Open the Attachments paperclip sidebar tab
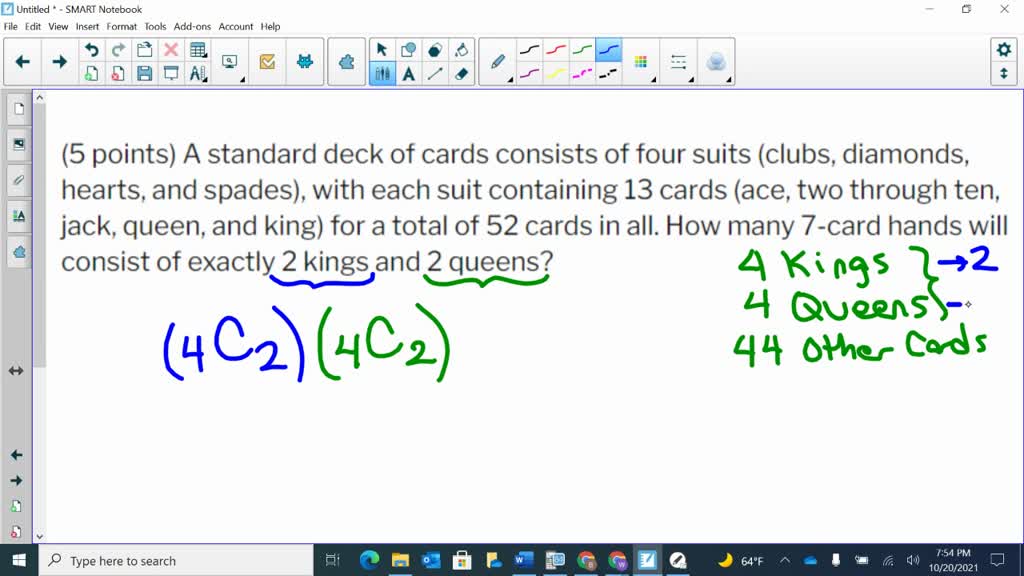Image resolution: width=1024 pixels, height=576 pixels. [x=18, y=180]
